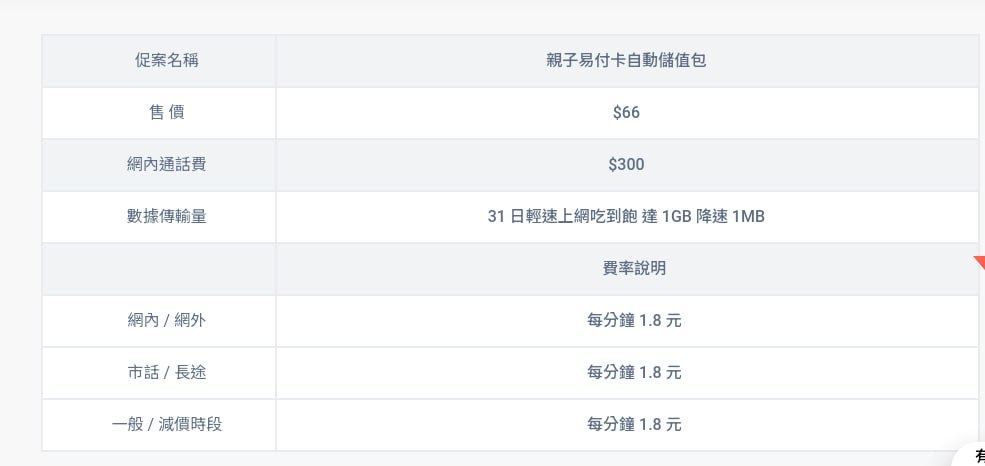Click the empty label cell beside 費率說明
This screenshot has height=466, width=985.
pos(159,269)
